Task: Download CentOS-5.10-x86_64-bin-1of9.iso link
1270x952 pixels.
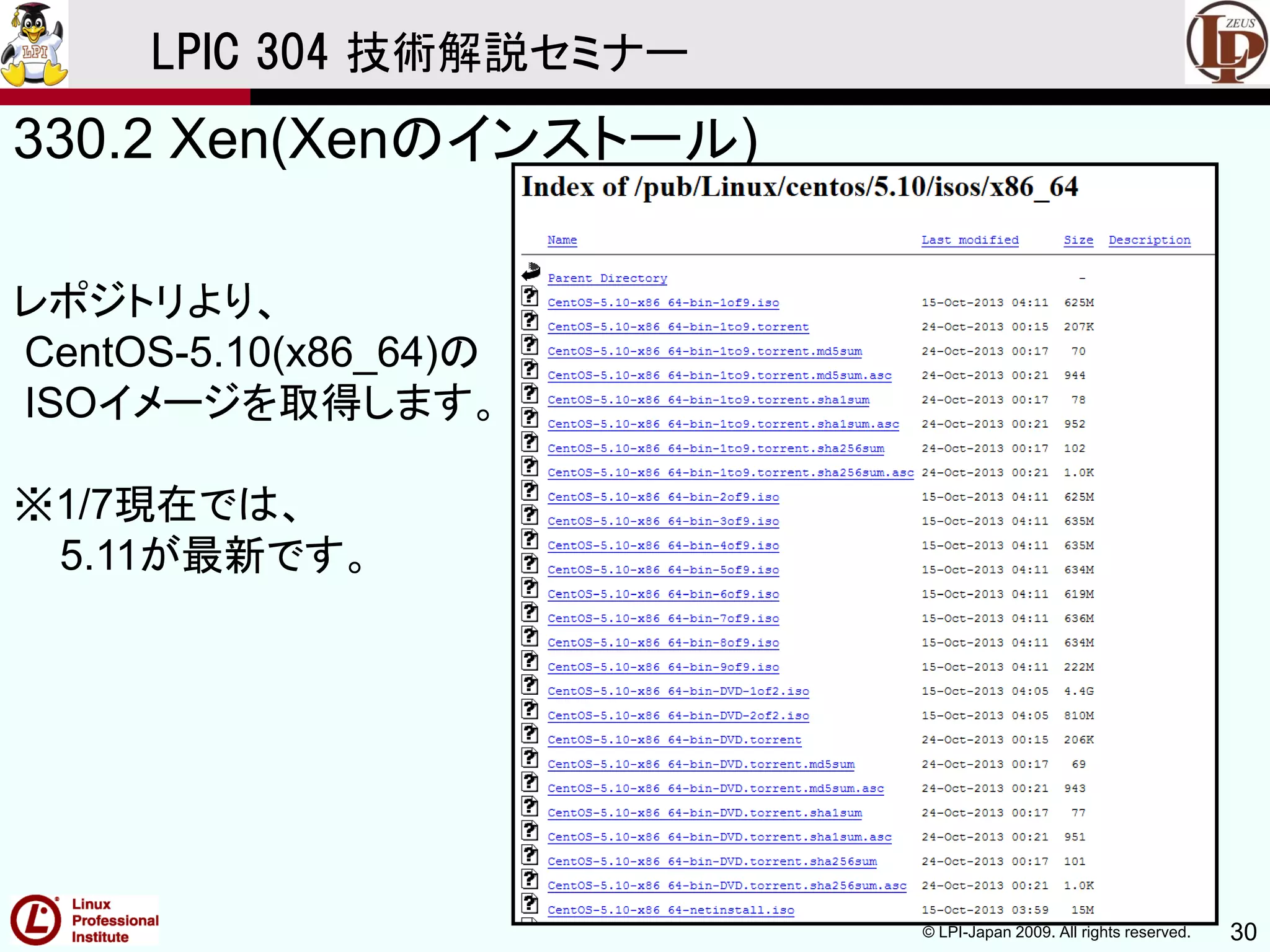Action: point(663,302)
